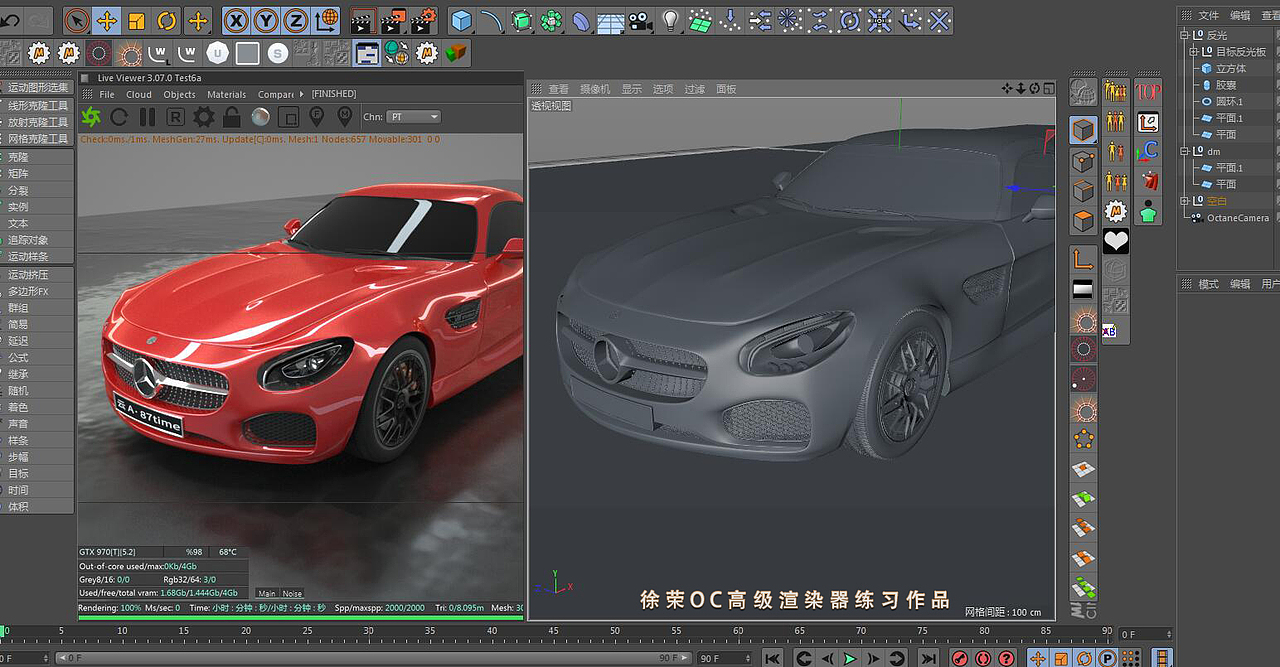1280x667 pixels.
Task: Record active objects keyframe button
Action: (x=960, y=658)
